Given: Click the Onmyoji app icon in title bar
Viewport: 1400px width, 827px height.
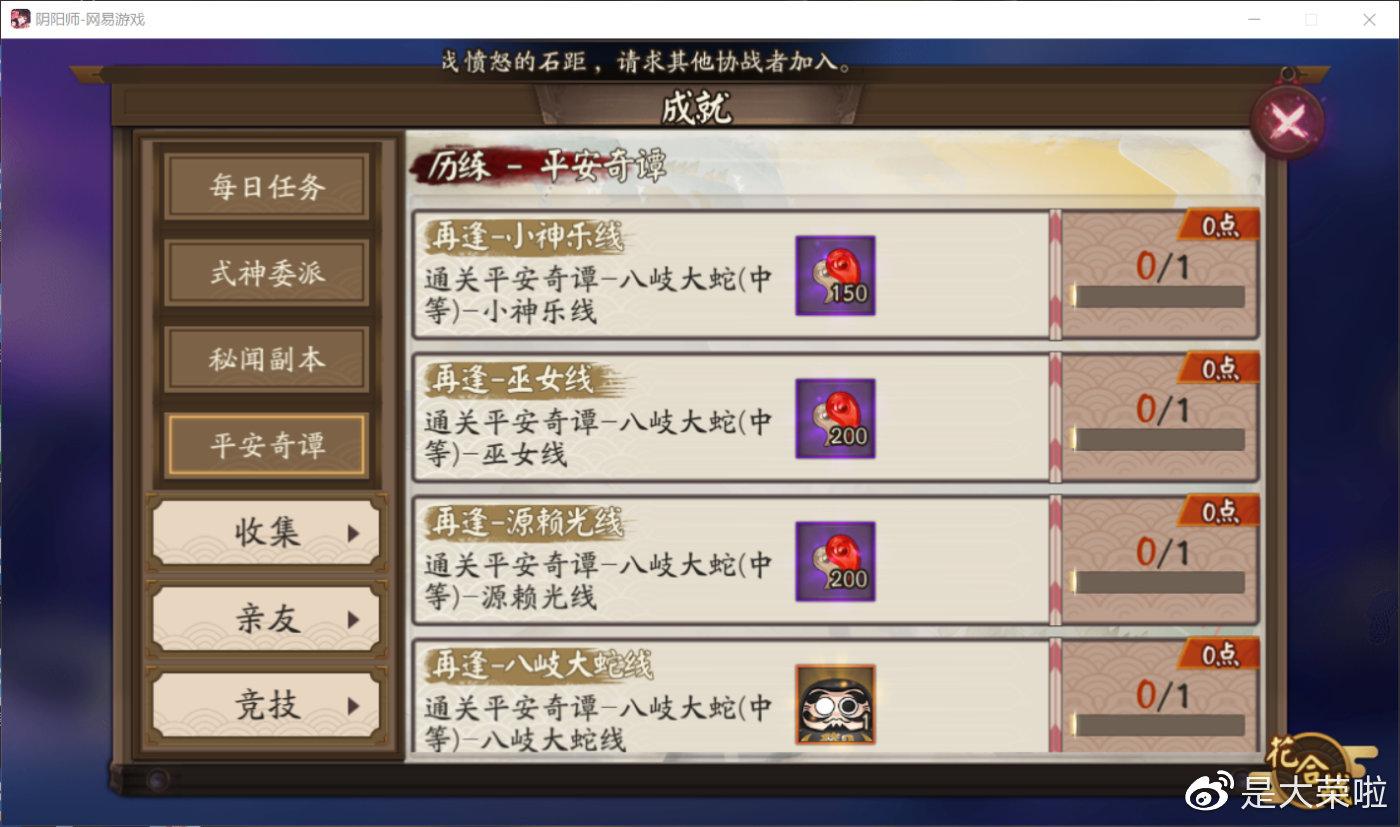Looking at the screenshot, I should click(x=20, y=19).
